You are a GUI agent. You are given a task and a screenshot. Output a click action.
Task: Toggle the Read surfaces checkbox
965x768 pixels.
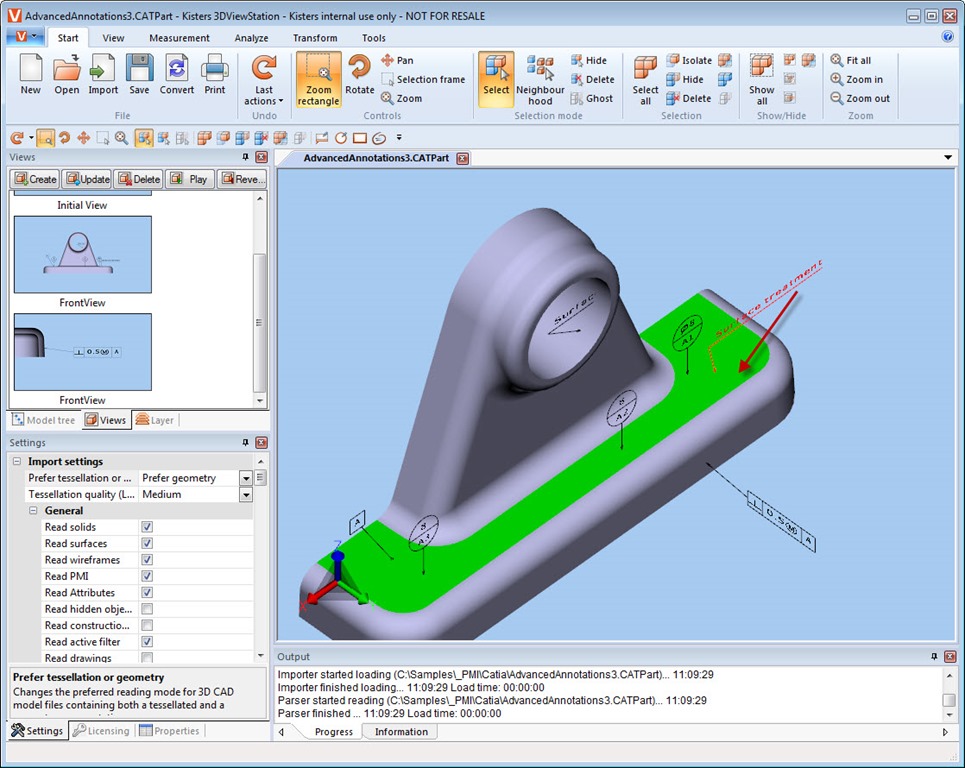pos(147,543)
